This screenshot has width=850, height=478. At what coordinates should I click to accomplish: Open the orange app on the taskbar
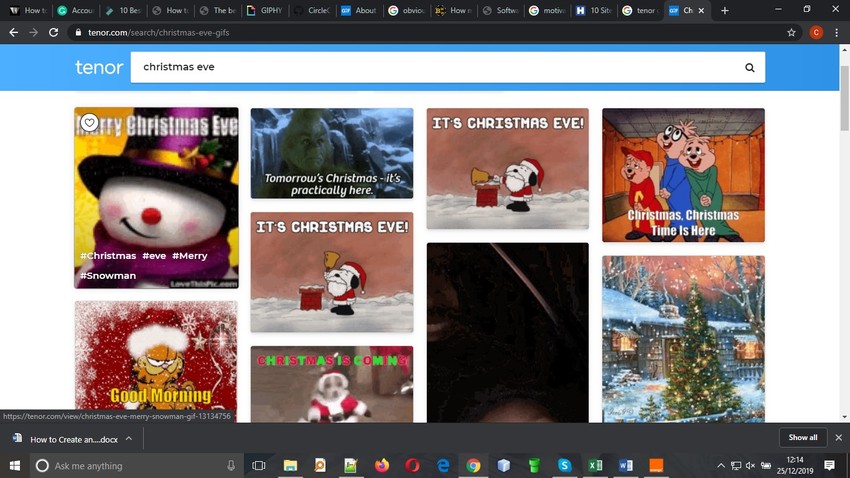[656, 466]
